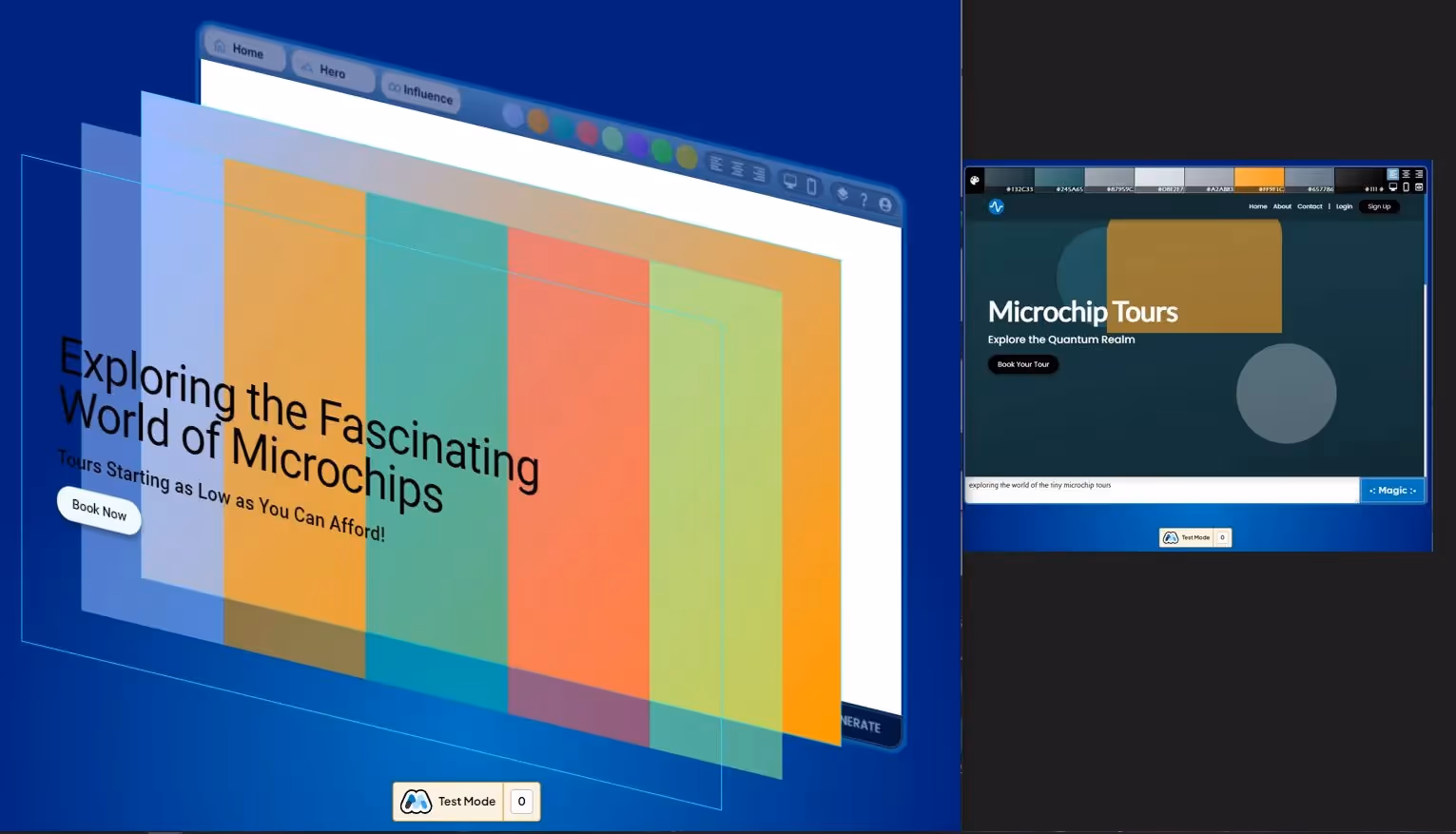Image resolution: width=1456 pixels, height=834 pixels.
Task: Select align-right icon in the right preview toolbar
Action: point(1419,174)
